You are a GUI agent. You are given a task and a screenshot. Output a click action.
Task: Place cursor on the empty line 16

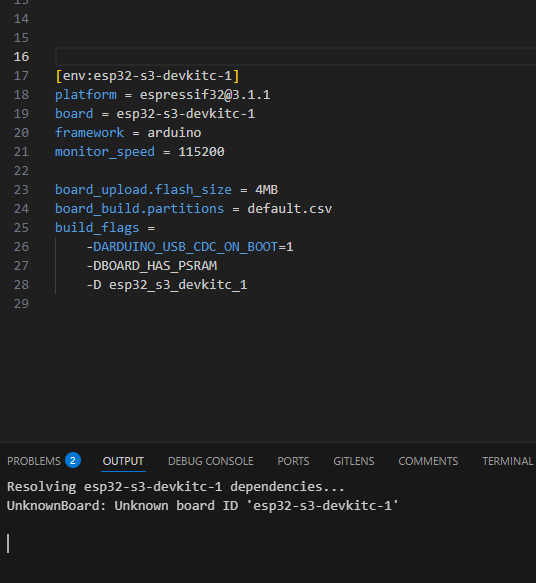click(296, 57)
